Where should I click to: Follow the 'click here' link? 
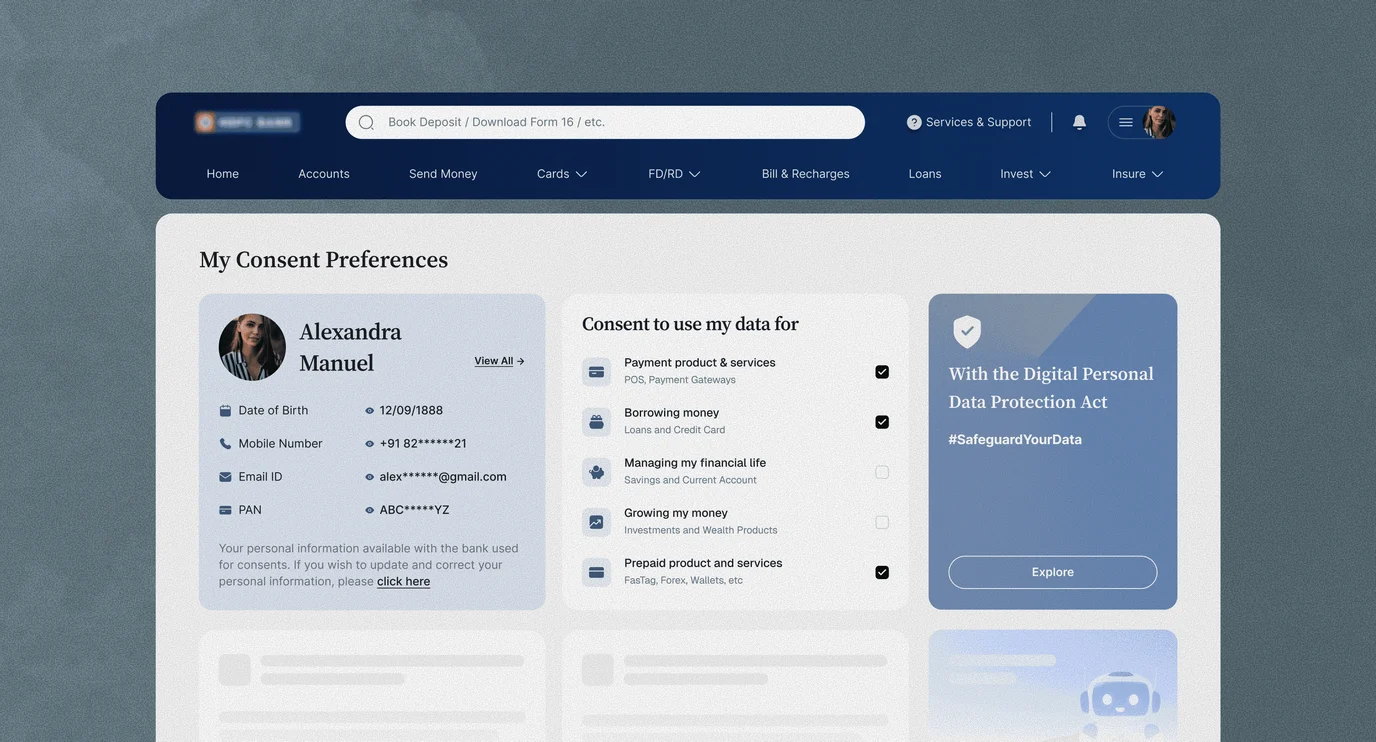coord(404,582)
